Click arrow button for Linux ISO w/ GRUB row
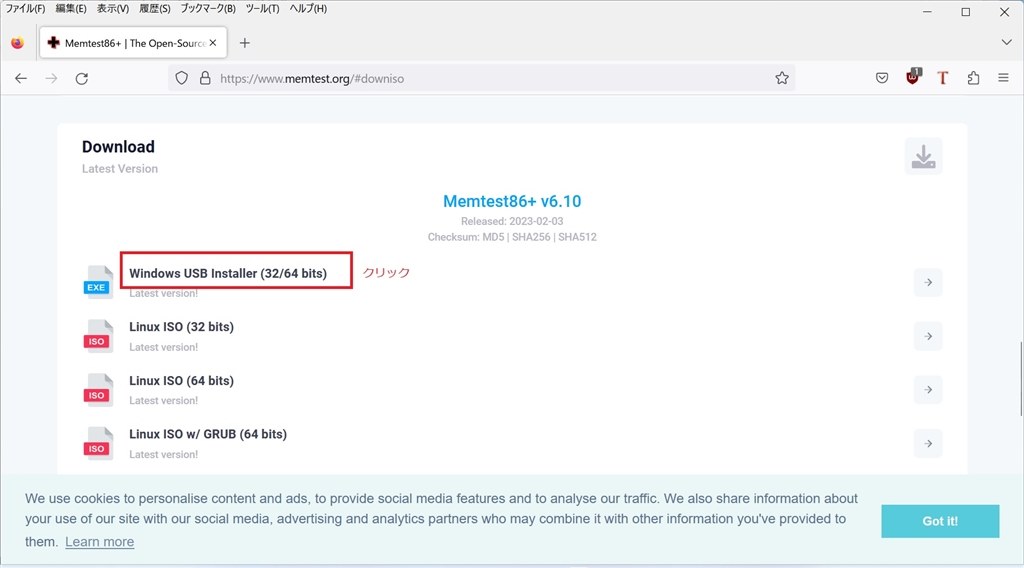Screen dimensions: 1024x568 click(x=928, y=443)
